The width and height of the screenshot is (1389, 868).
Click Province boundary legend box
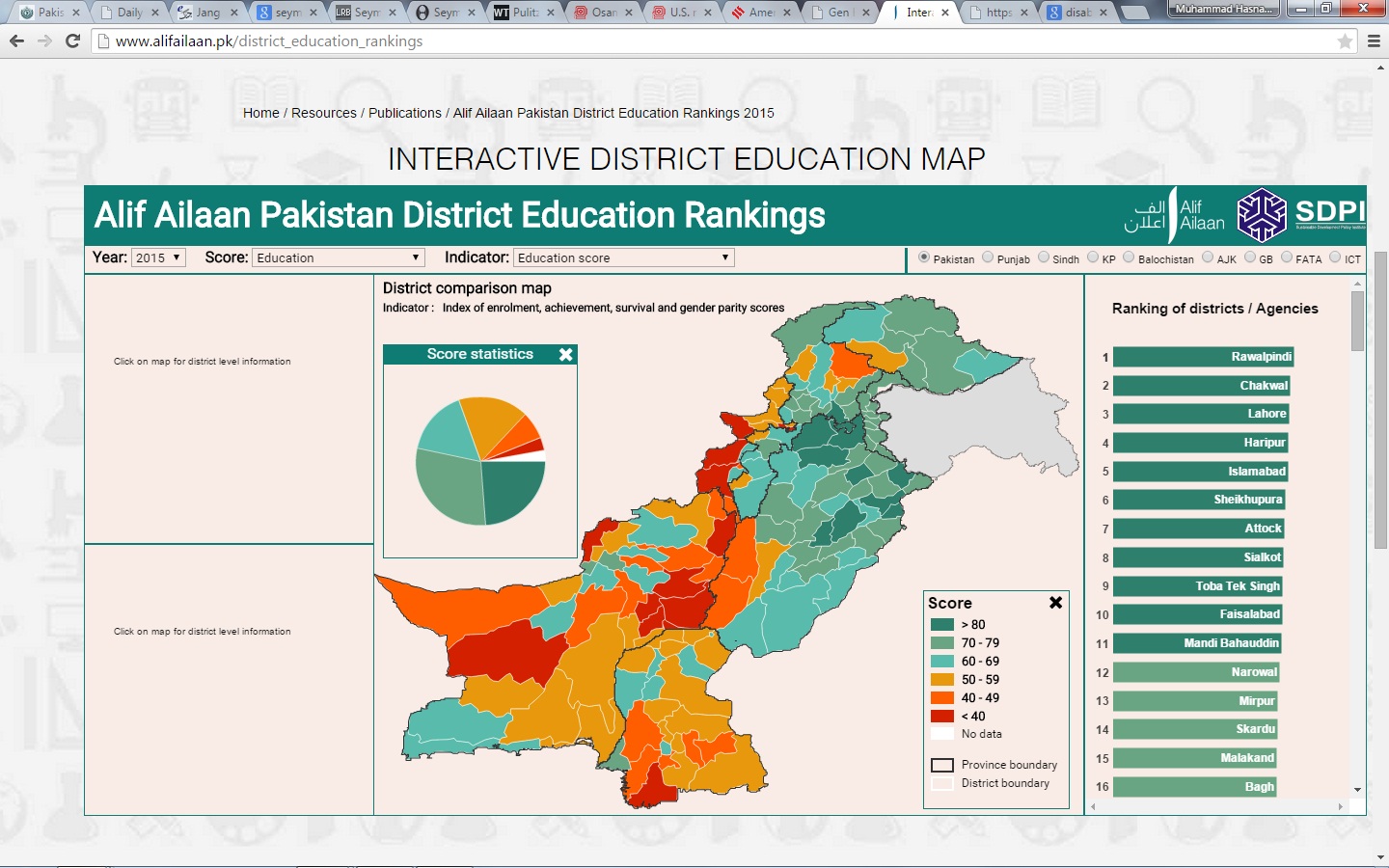coord(942,766)
